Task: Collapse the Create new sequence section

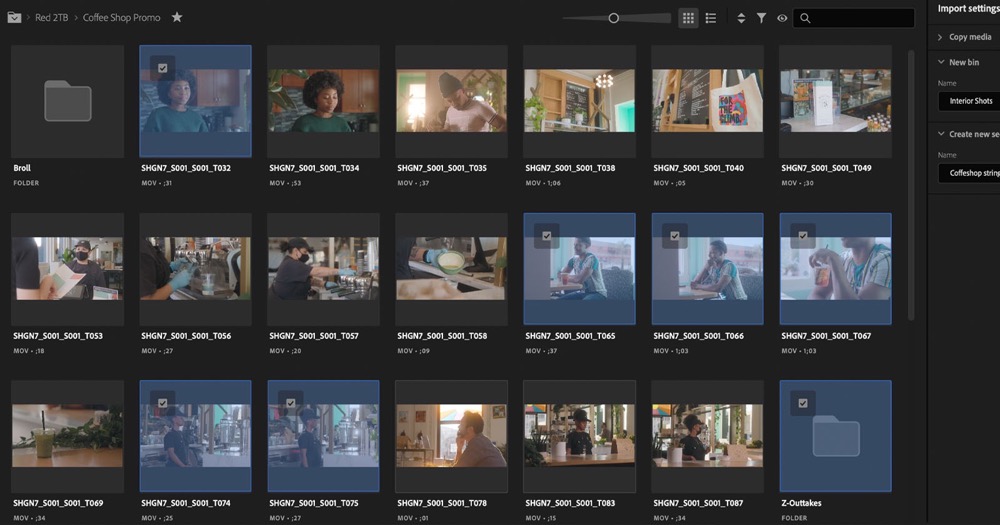Action: pos(941,134)
